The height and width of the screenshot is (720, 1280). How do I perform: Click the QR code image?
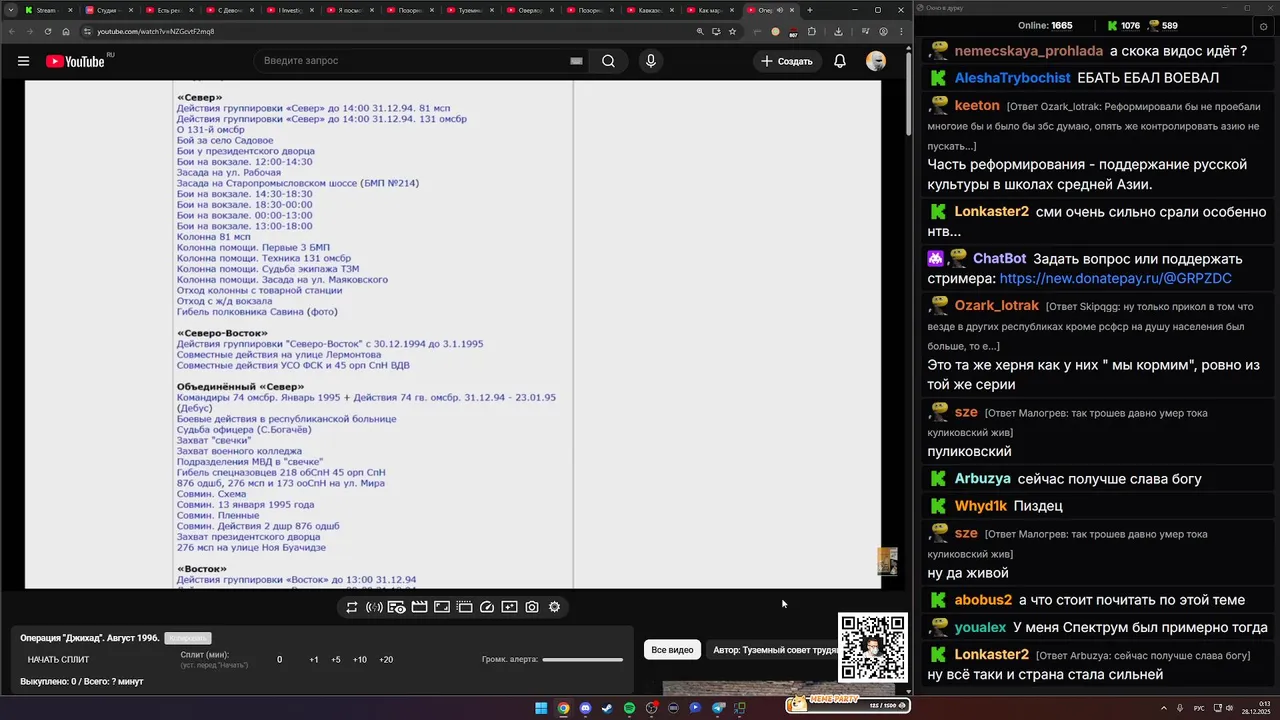pyautogui.click(x=873, y=648)
